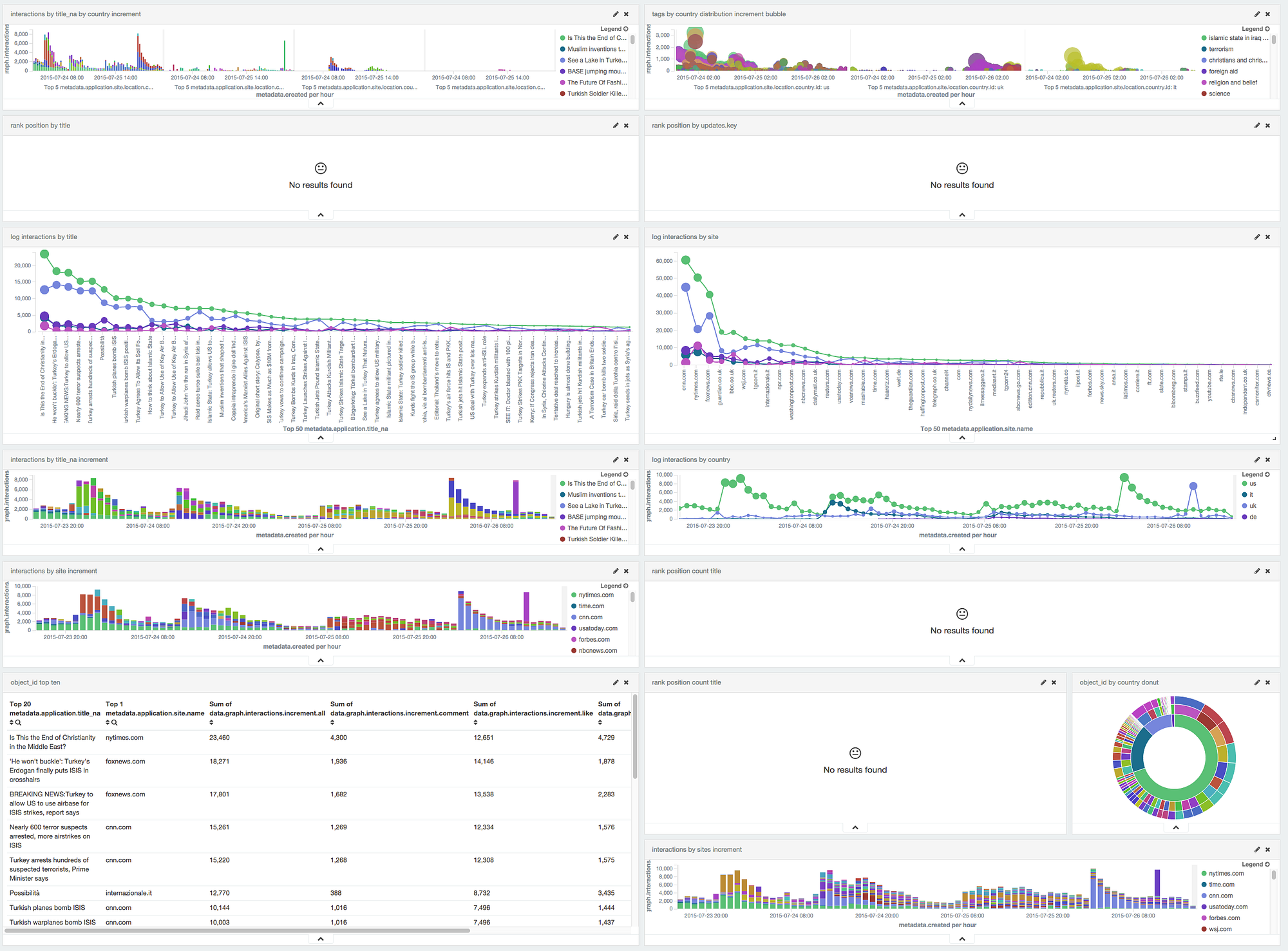
Task: Expand chevron under 'rank position by title' panel
Action: 321,215
